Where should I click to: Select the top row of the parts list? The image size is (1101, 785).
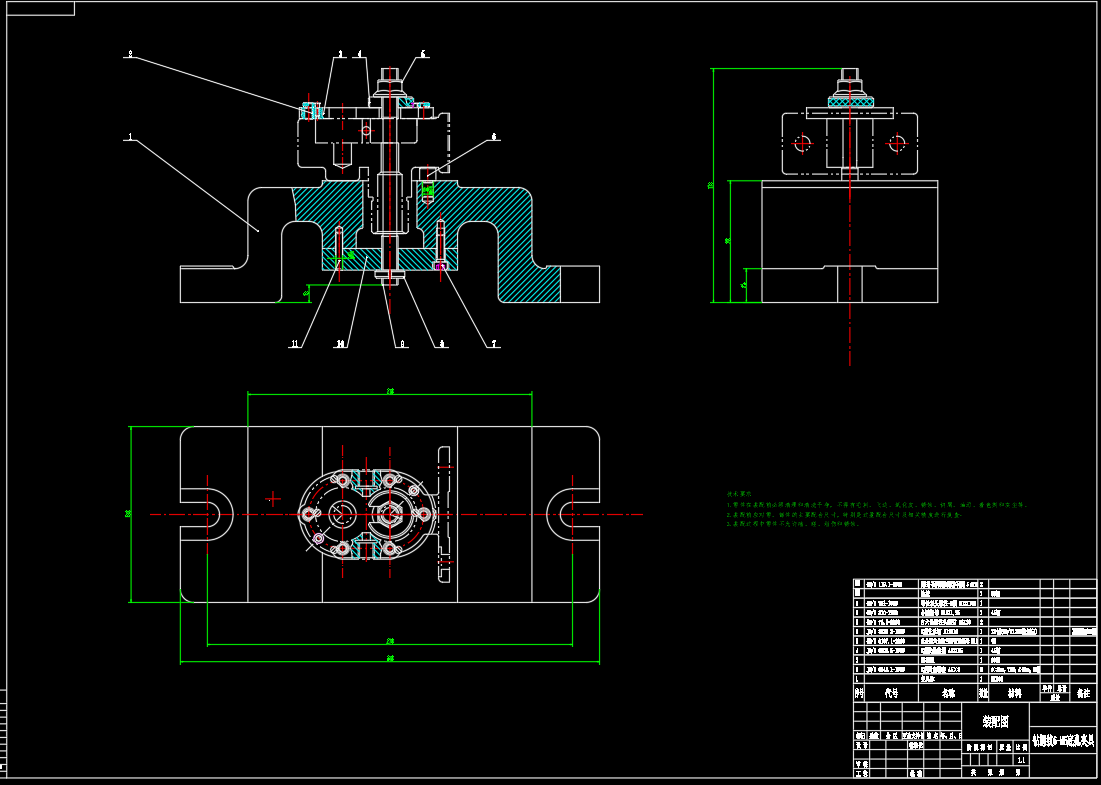[x=974, y=583]
